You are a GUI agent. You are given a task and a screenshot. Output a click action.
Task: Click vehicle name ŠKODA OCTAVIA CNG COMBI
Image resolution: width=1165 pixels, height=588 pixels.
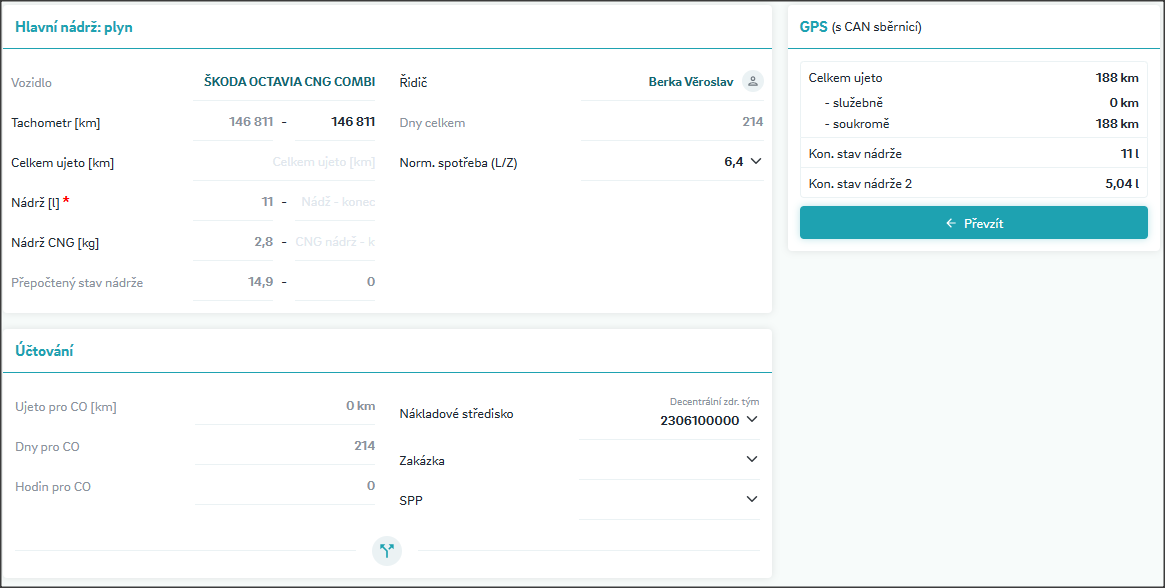coord(289,82)
